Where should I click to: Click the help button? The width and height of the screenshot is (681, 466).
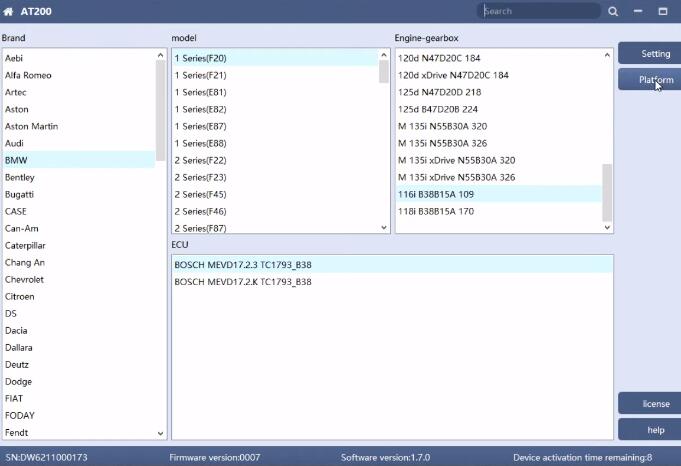coord(650,430)
